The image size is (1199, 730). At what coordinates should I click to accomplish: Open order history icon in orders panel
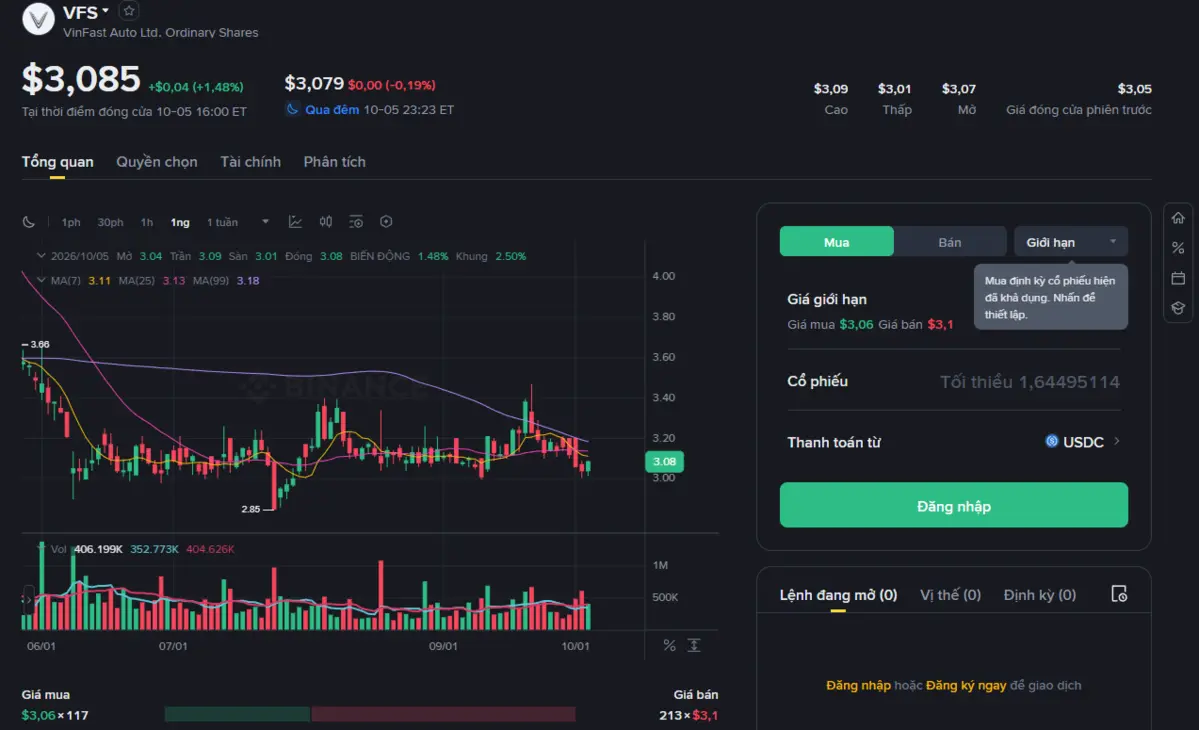click(1119, 594)
